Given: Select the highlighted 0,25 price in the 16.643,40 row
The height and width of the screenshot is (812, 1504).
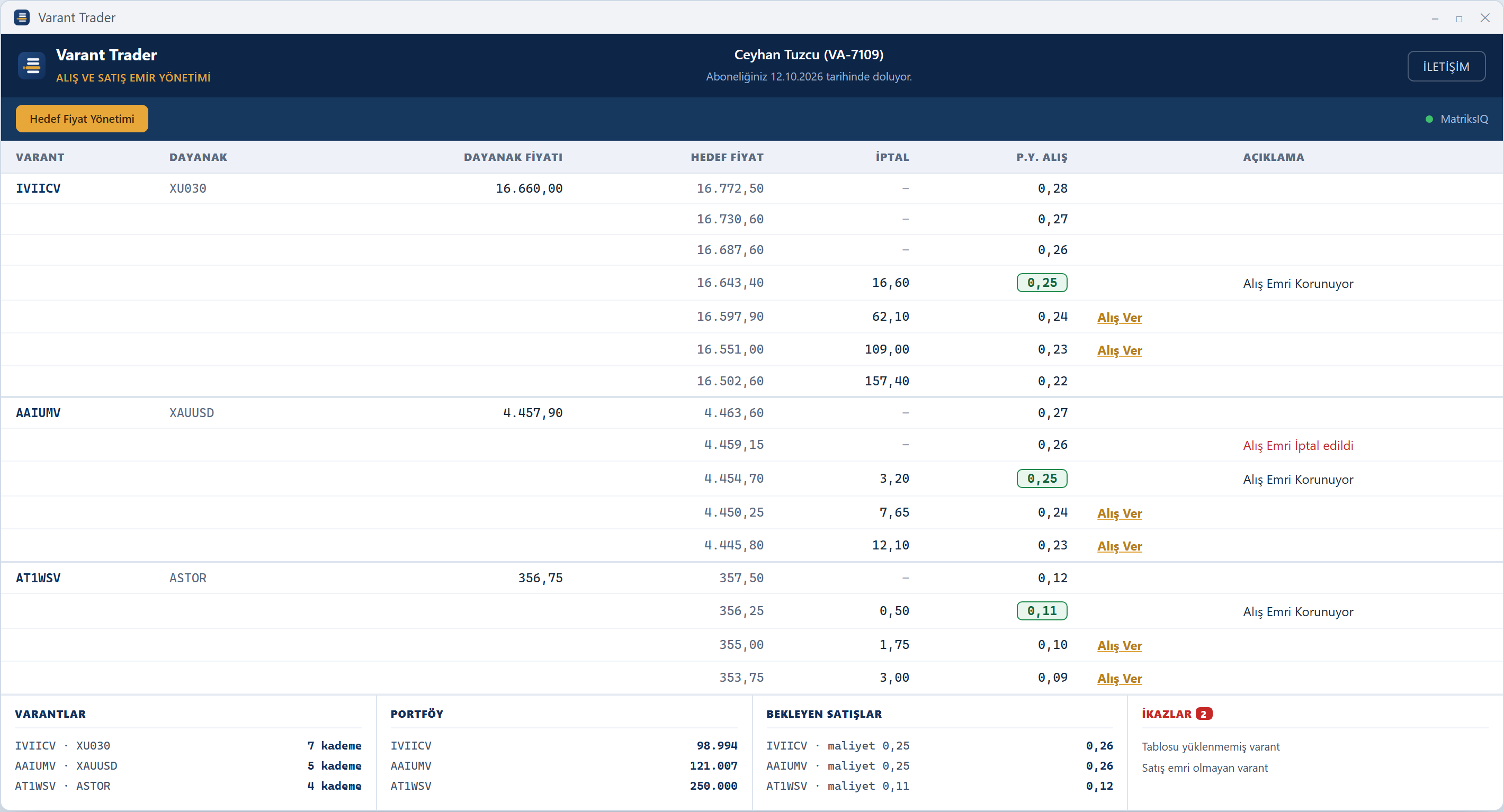Looking at the screenshot, I should click(x=1042, y=283).
